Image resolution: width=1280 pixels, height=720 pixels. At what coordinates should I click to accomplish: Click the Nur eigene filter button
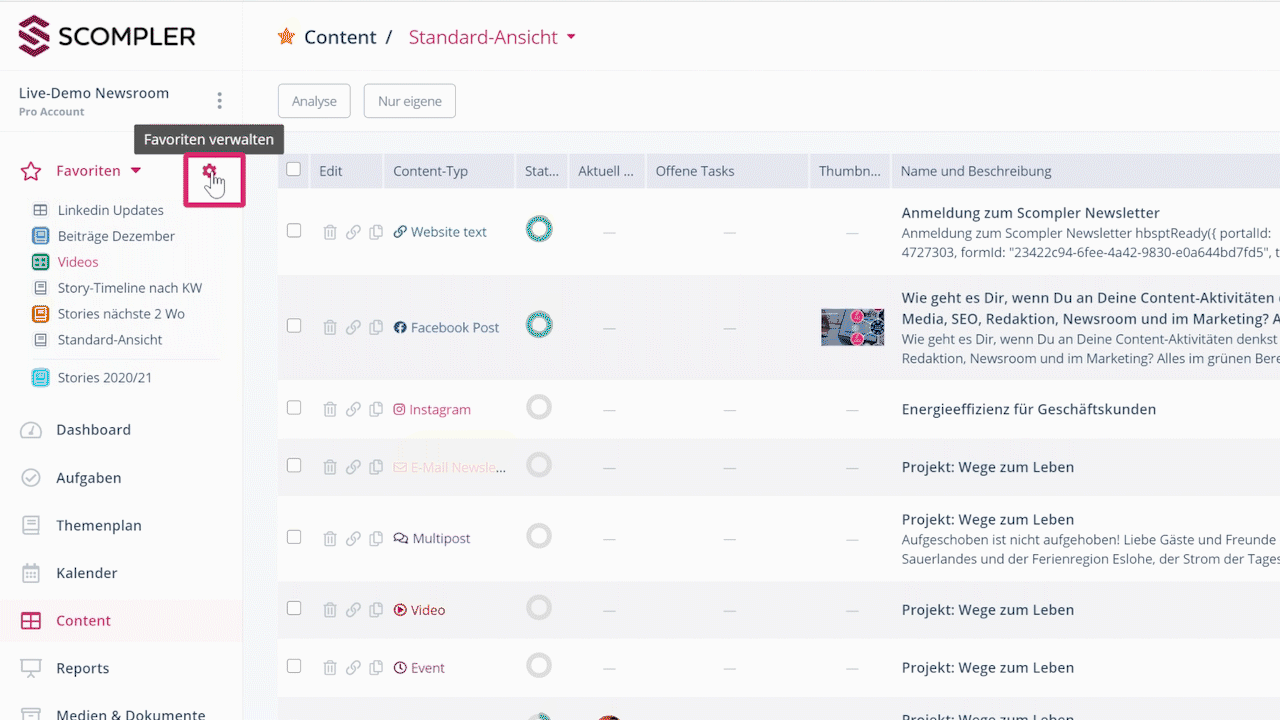click(x=410, y=101)
